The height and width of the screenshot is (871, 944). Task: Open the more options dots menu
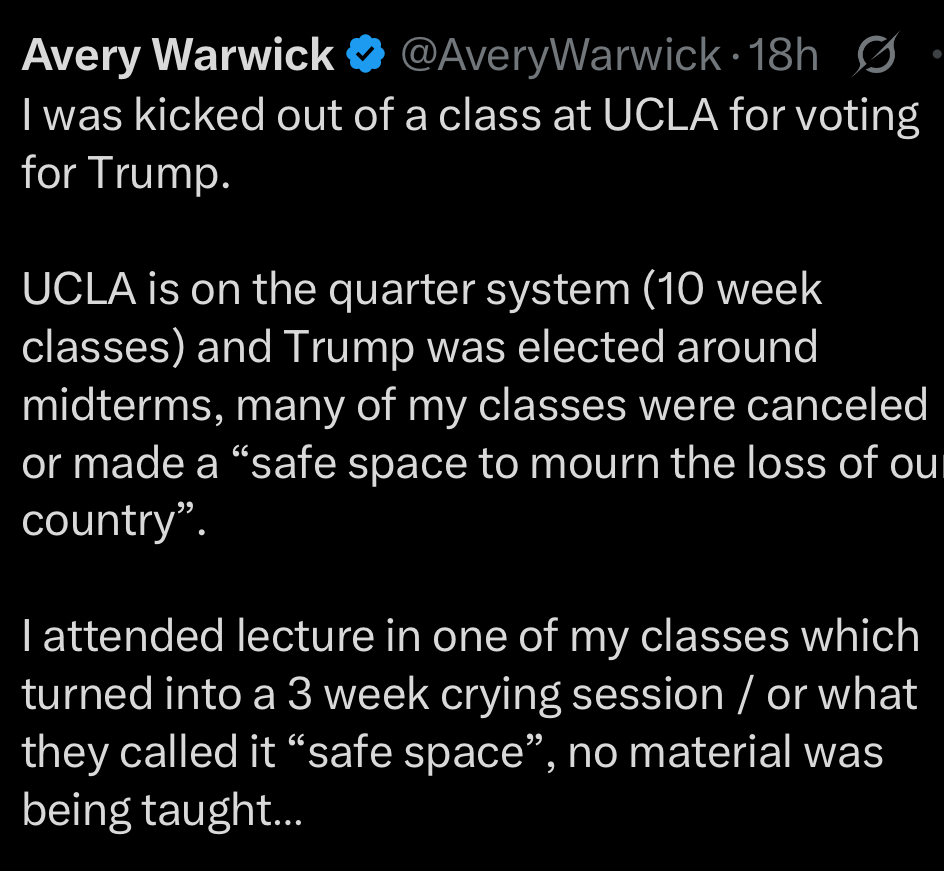point(936,57)
